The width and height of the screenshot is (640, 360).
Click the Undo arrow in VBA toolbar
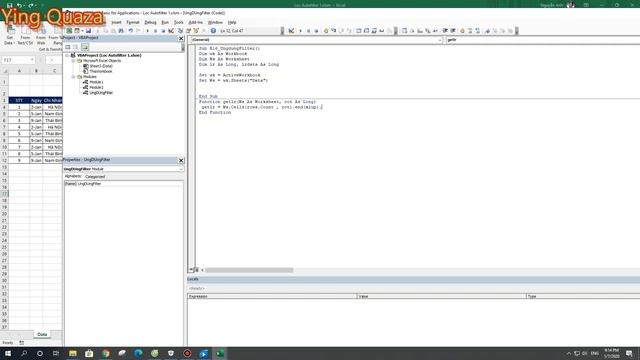click(131, 31)
